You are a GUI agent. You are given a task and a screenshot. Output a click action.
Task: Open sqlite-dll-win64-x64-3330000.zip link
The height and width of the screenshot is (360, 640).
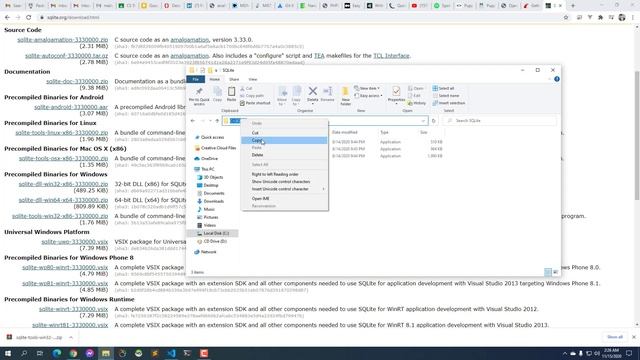pyautogui.click(x=63, y=200)
